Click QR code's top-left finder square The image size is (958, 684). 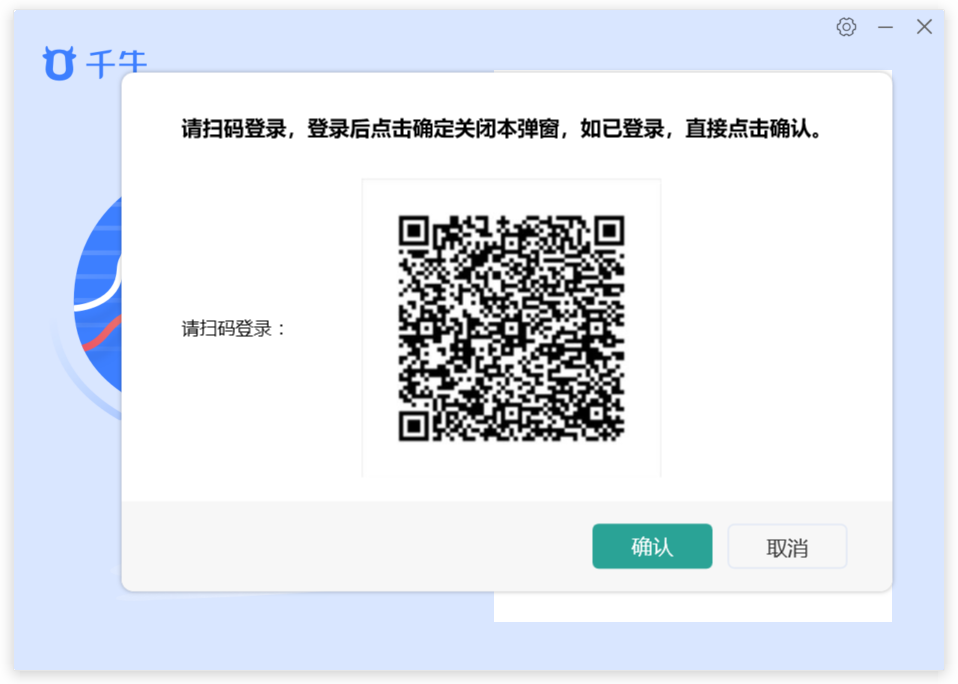point(414,231)
